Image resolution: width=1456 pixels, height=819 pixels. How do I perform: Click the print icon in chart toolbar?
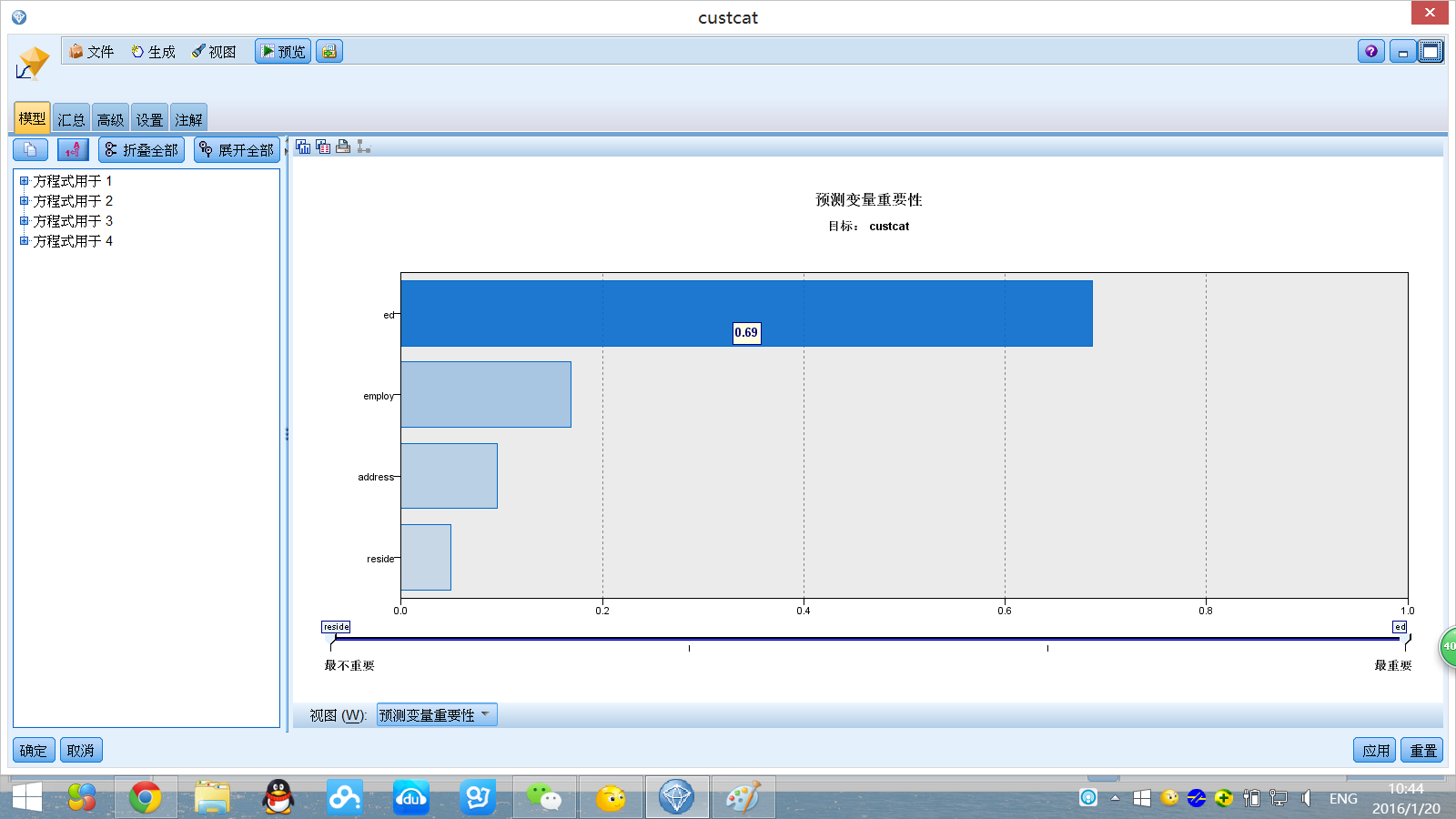343,147
